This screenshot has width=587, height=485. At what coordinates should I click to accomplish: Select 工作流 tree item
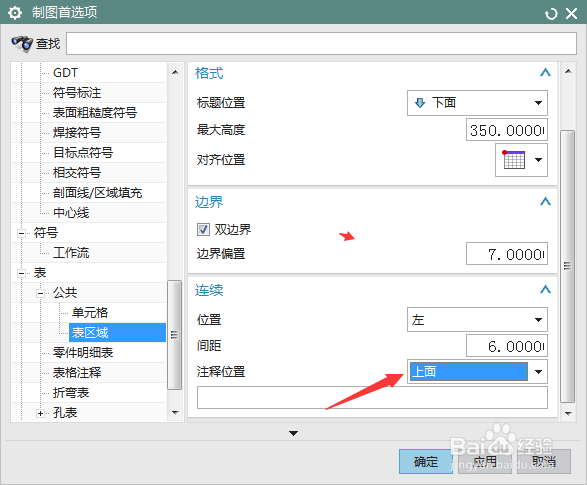pyautogui.click(x=71, y=253)
